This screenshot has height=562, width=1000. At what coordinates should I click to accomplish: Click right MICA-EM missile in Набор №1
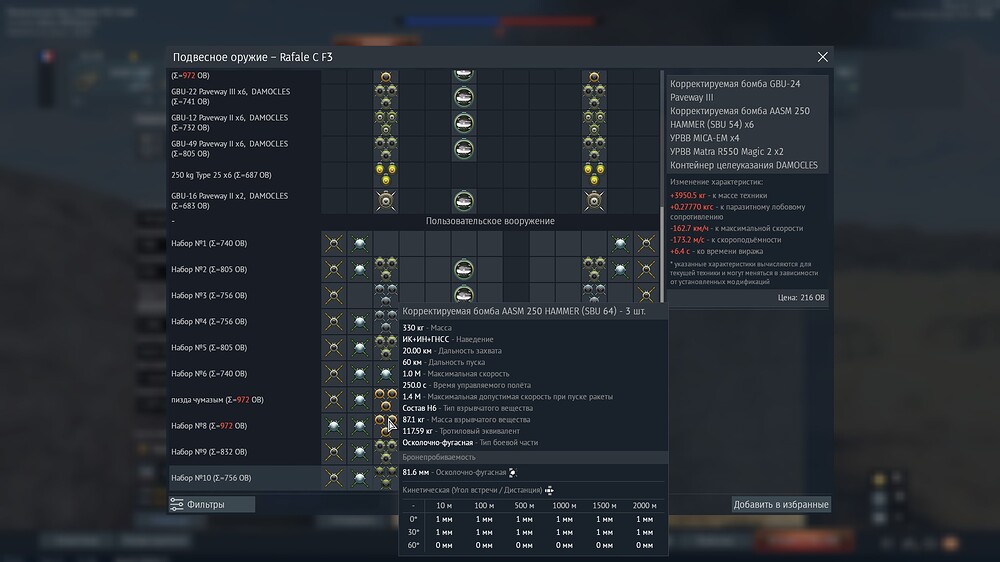tap(620, 243)
